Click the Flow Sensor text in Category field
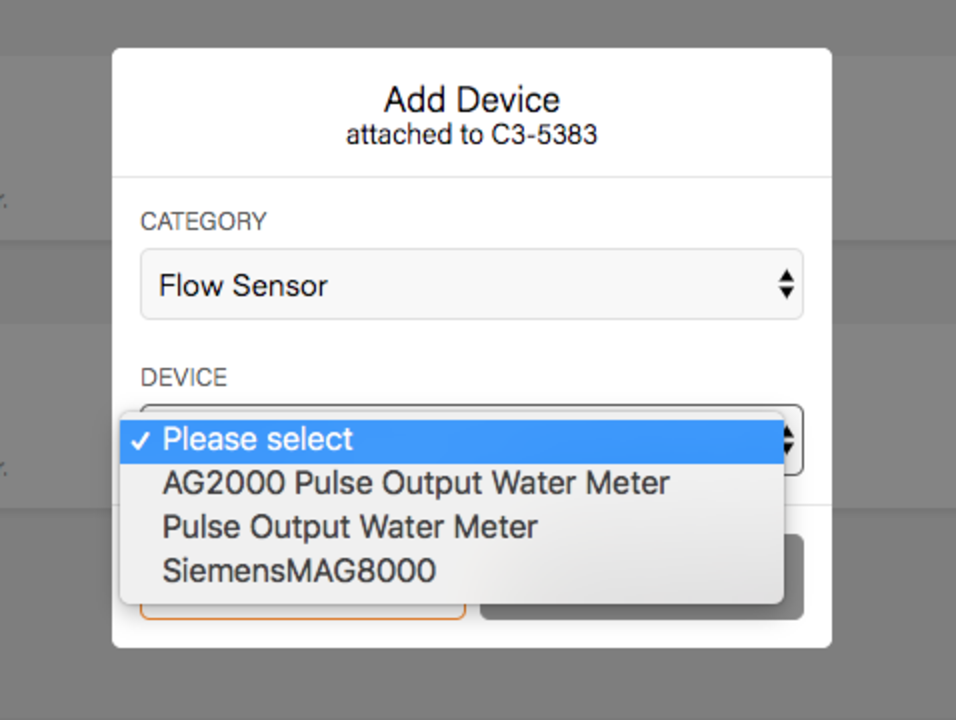The width and height of the screenshot is (956, 720). point(243,286)
